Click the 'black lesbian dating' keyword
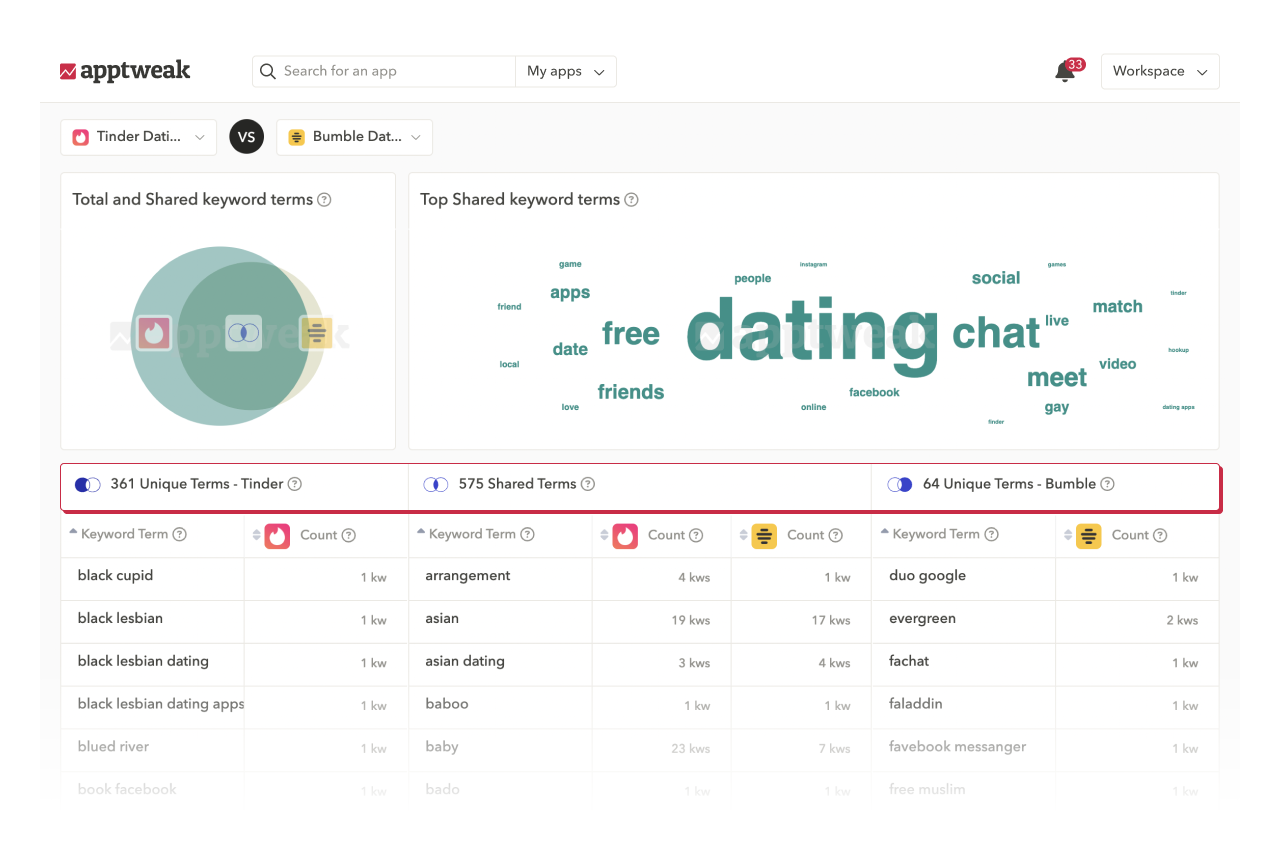 (x=143, y=661)
